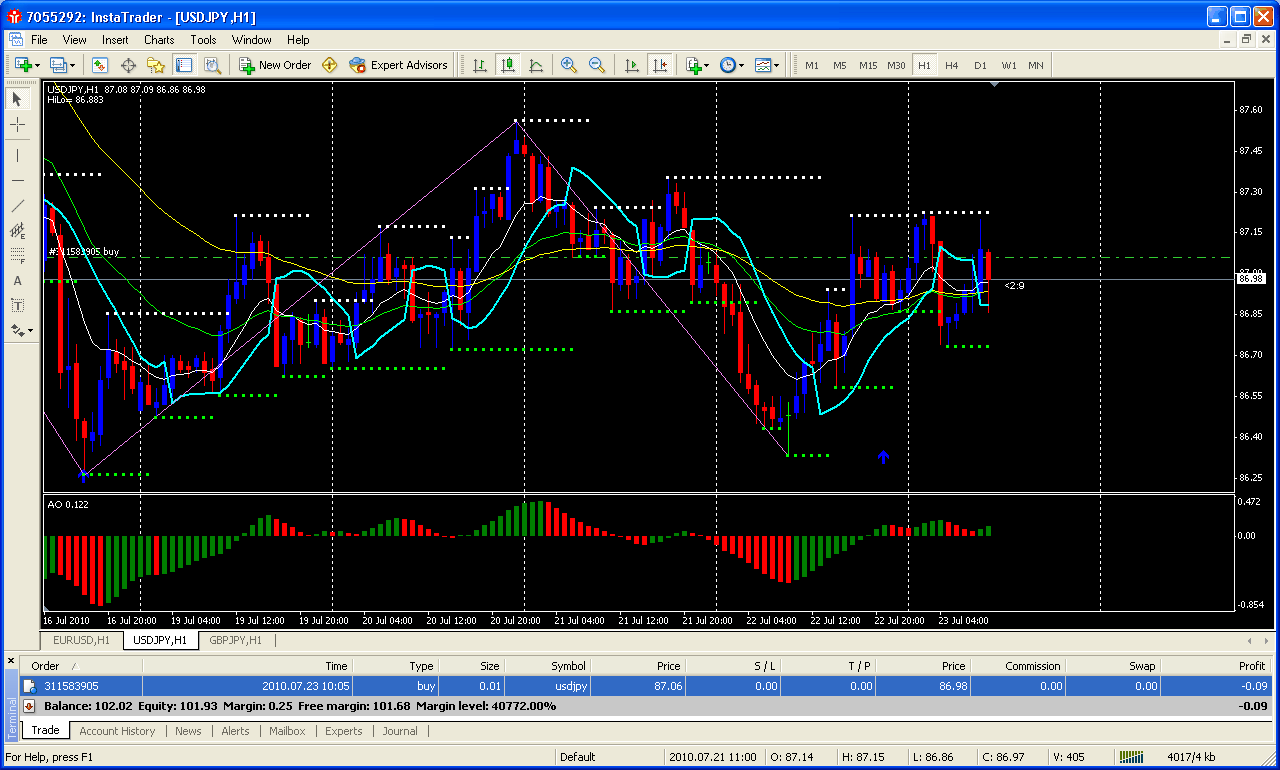The image size is (1280, 770).
Task: Open the Templates dropdown
Action: pos(767,65)
